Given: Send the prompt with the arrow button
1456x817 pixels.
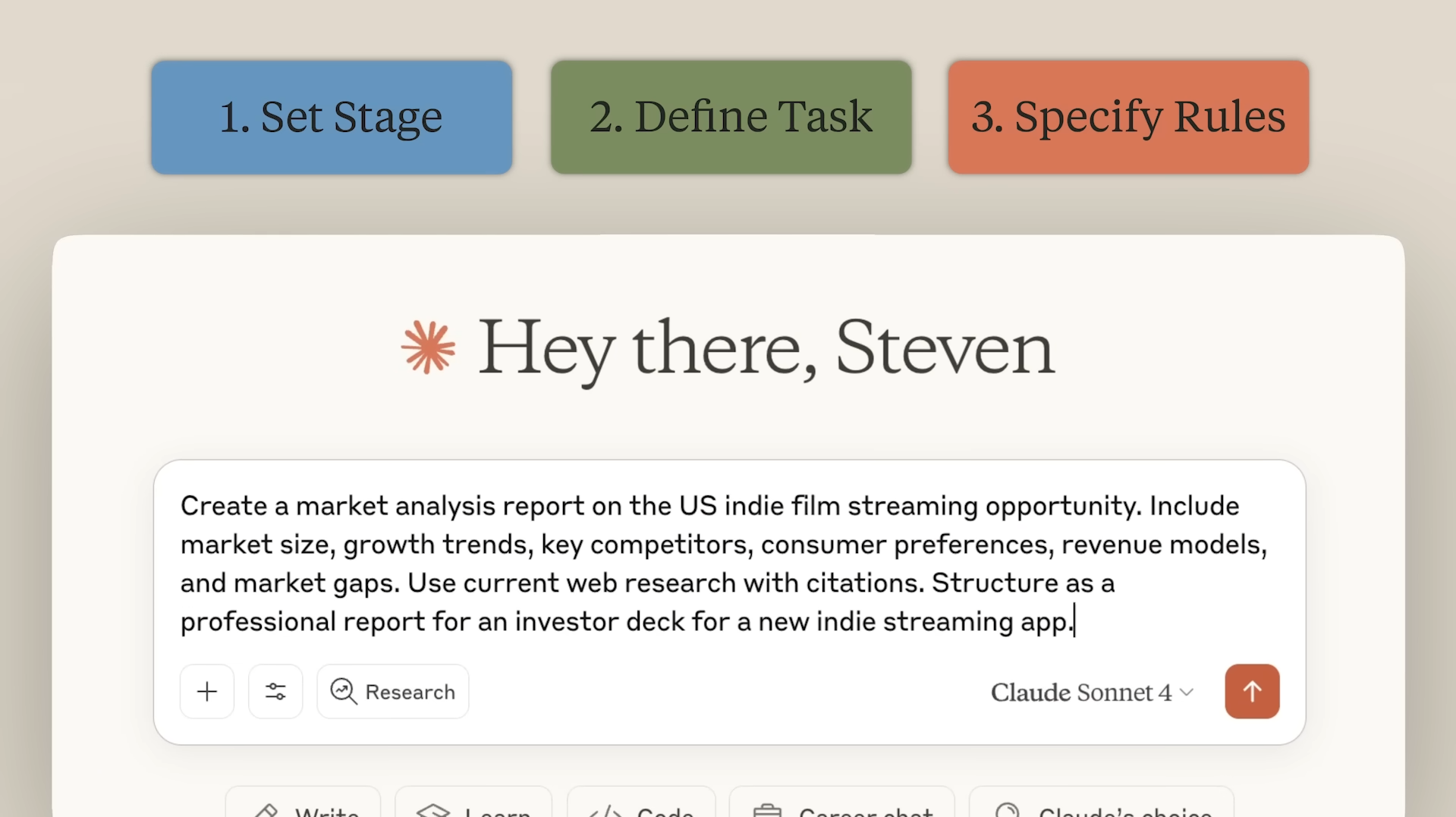Looking at the screenshot, I should pos(1252,692).
